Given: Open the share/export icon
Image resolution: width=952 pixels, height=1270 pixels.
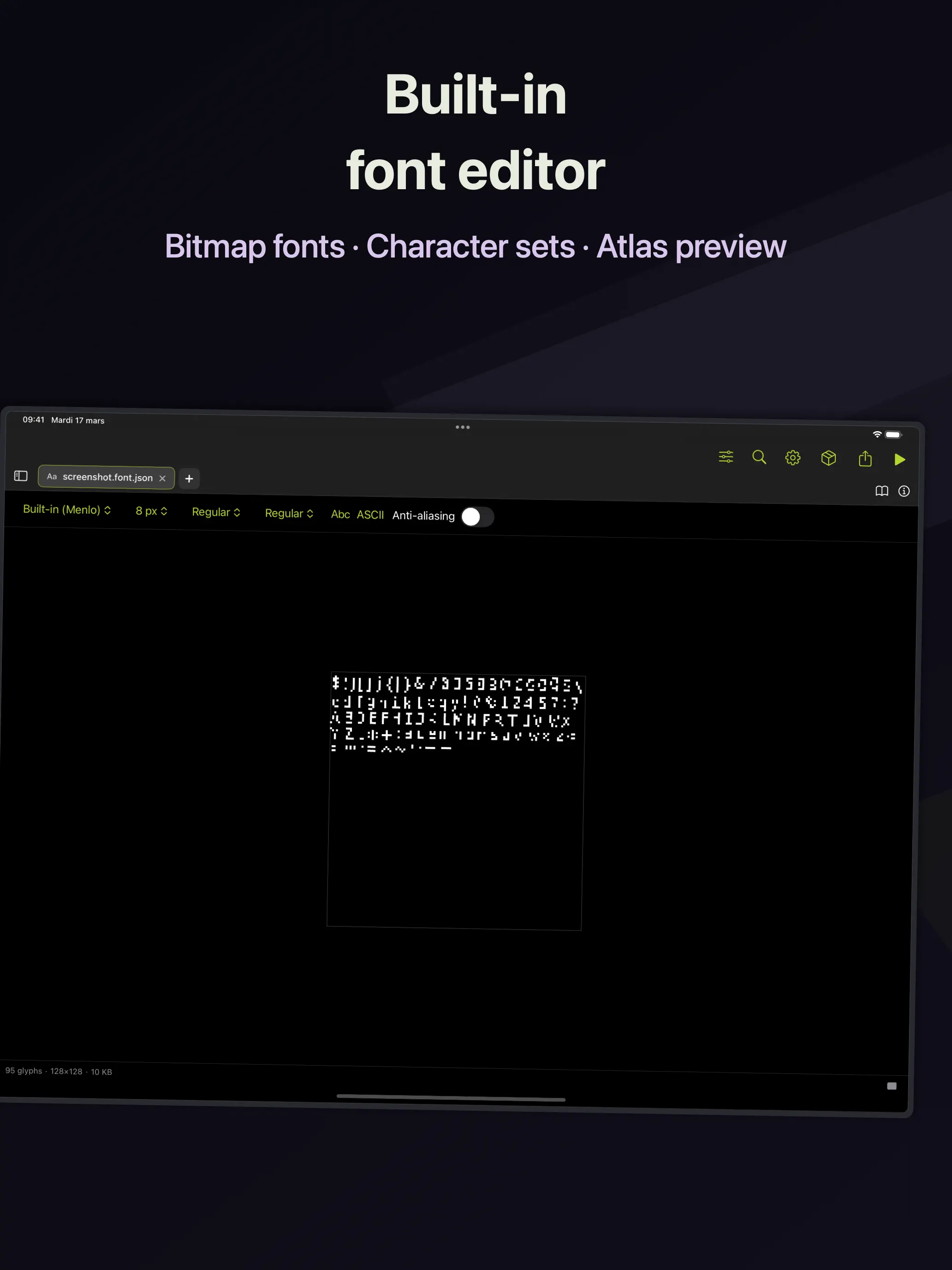Looking at the screenshot, I should point(865,458).
